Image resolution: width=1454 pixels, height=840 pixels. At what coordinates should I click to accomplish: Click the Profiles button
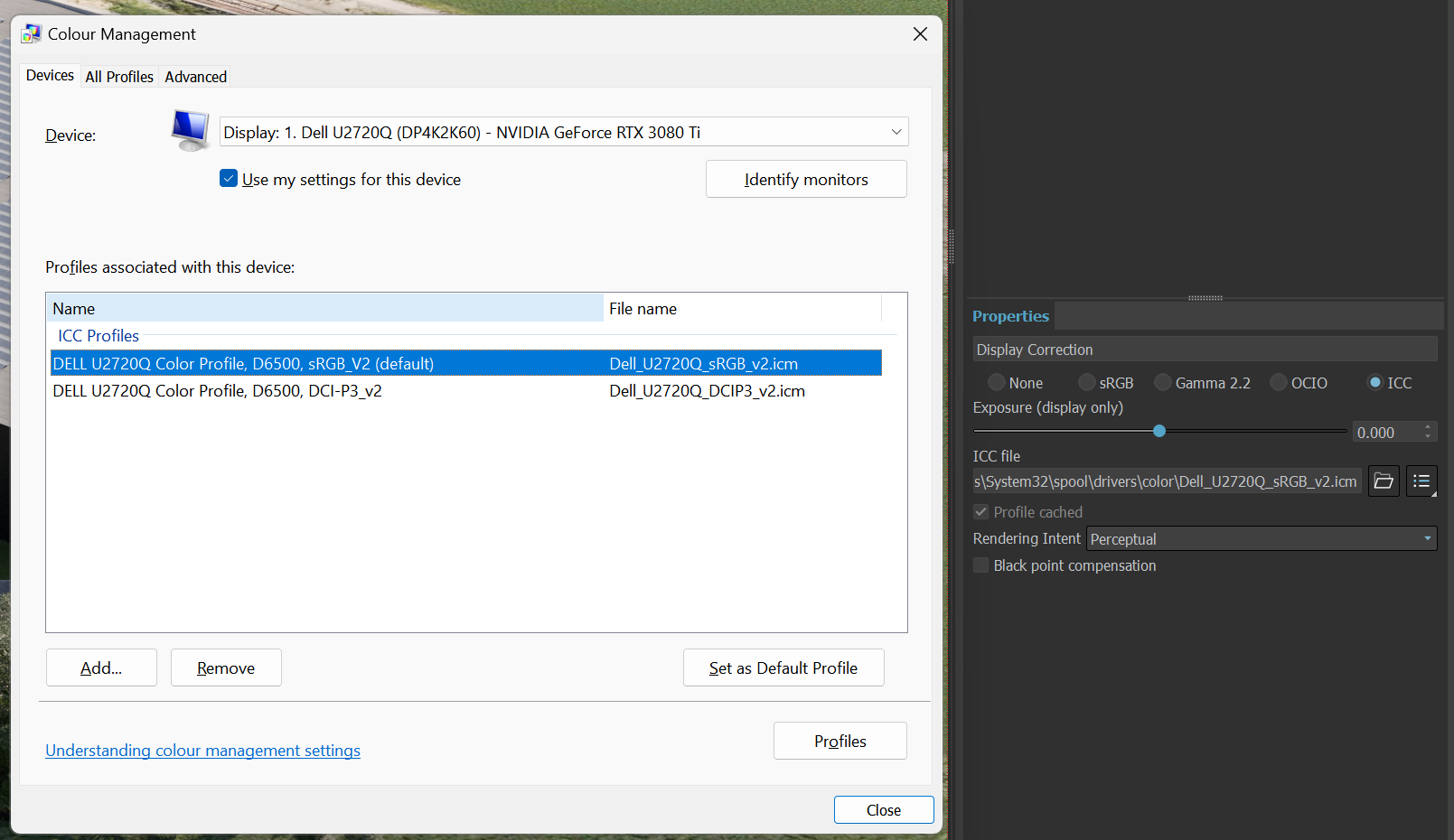pos(840,741)
